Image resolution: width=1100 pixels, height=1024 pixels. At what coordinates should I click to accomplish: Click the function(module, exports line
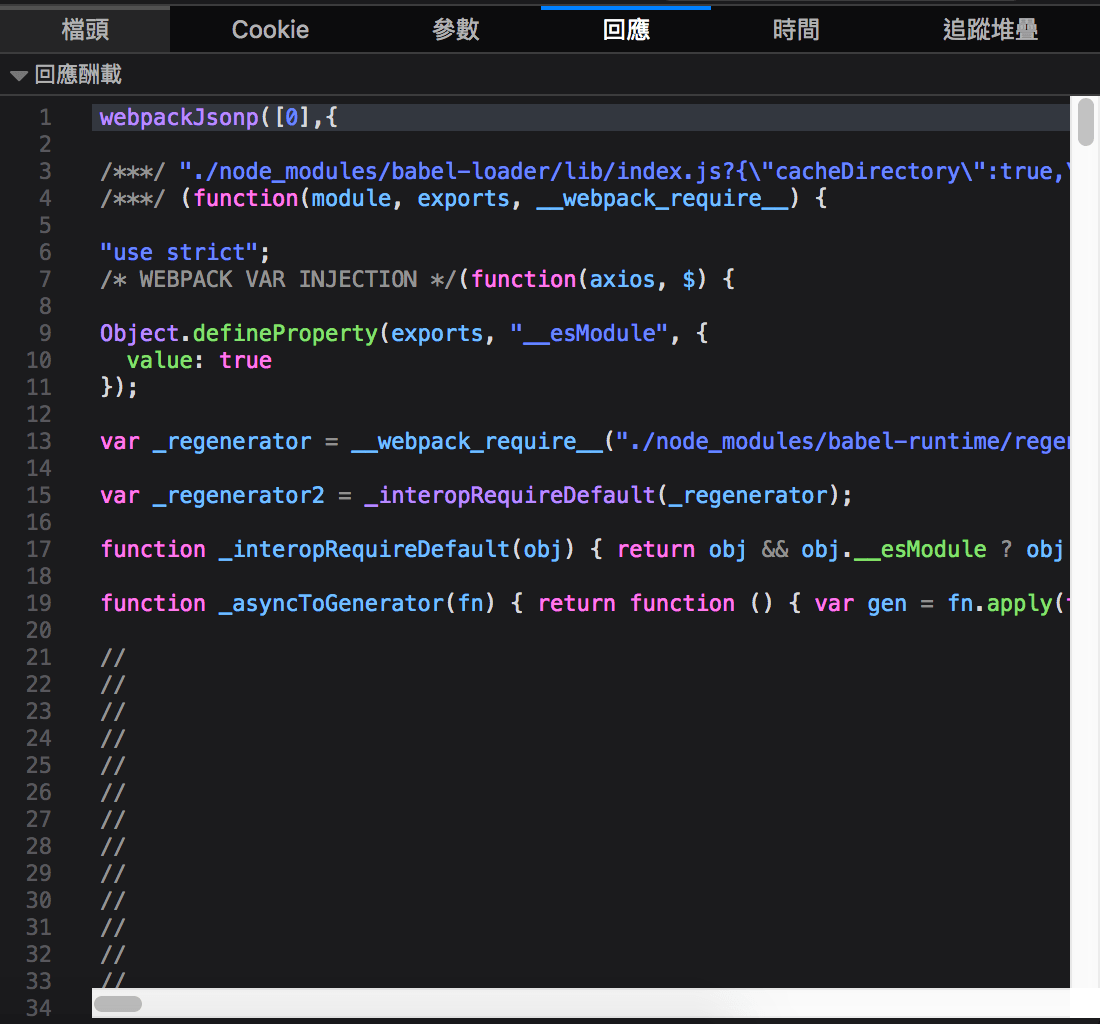click(464, 198)
